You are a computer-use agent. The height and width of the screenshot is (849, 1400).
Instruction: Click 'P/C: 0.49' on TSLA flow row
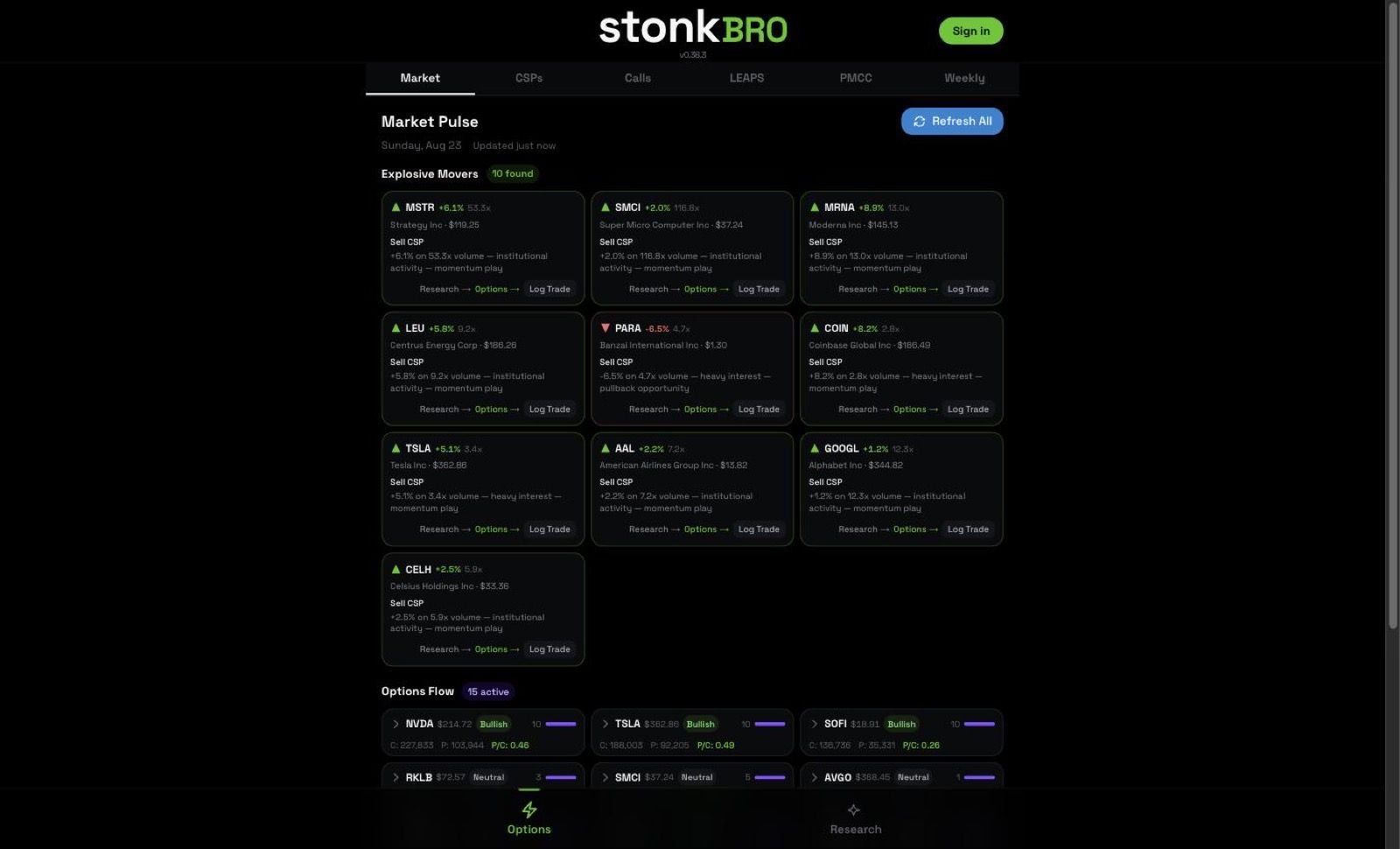coord(716,746)
